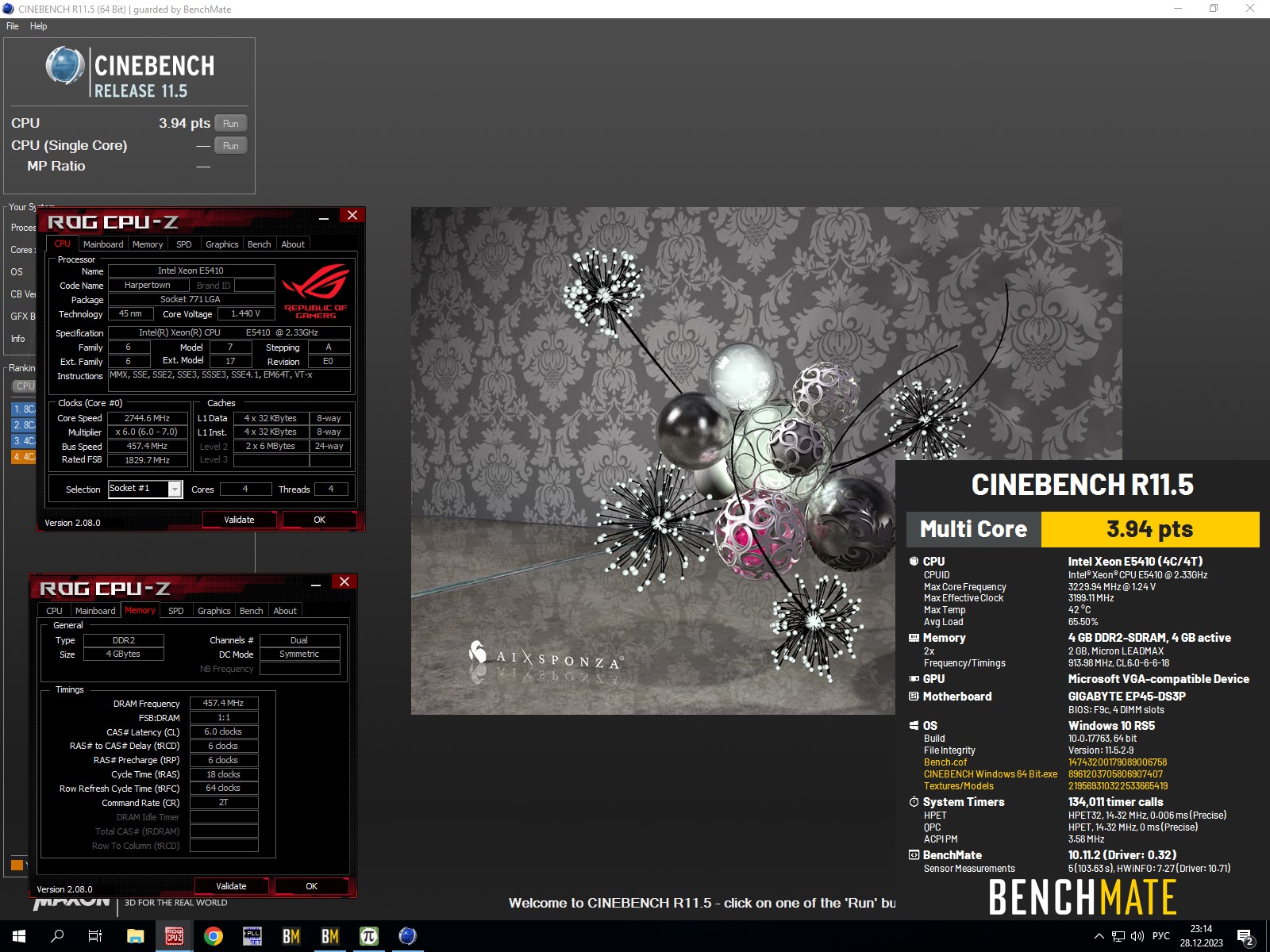
Task: Select Mainboard tab in lower CPU-Z window
Action: (95, 611)
